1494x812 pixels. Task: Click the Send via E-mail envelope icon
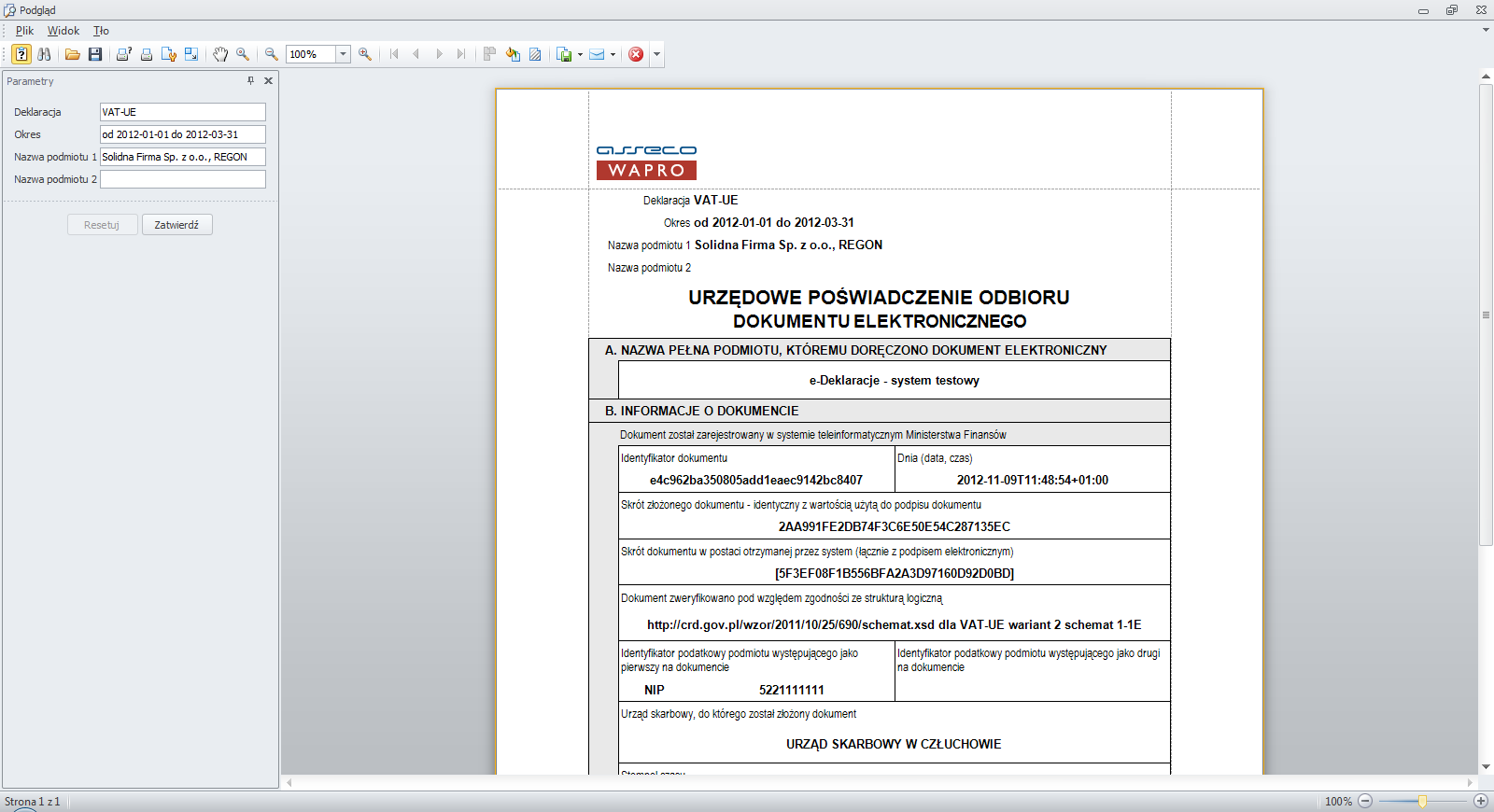[597, 54]
